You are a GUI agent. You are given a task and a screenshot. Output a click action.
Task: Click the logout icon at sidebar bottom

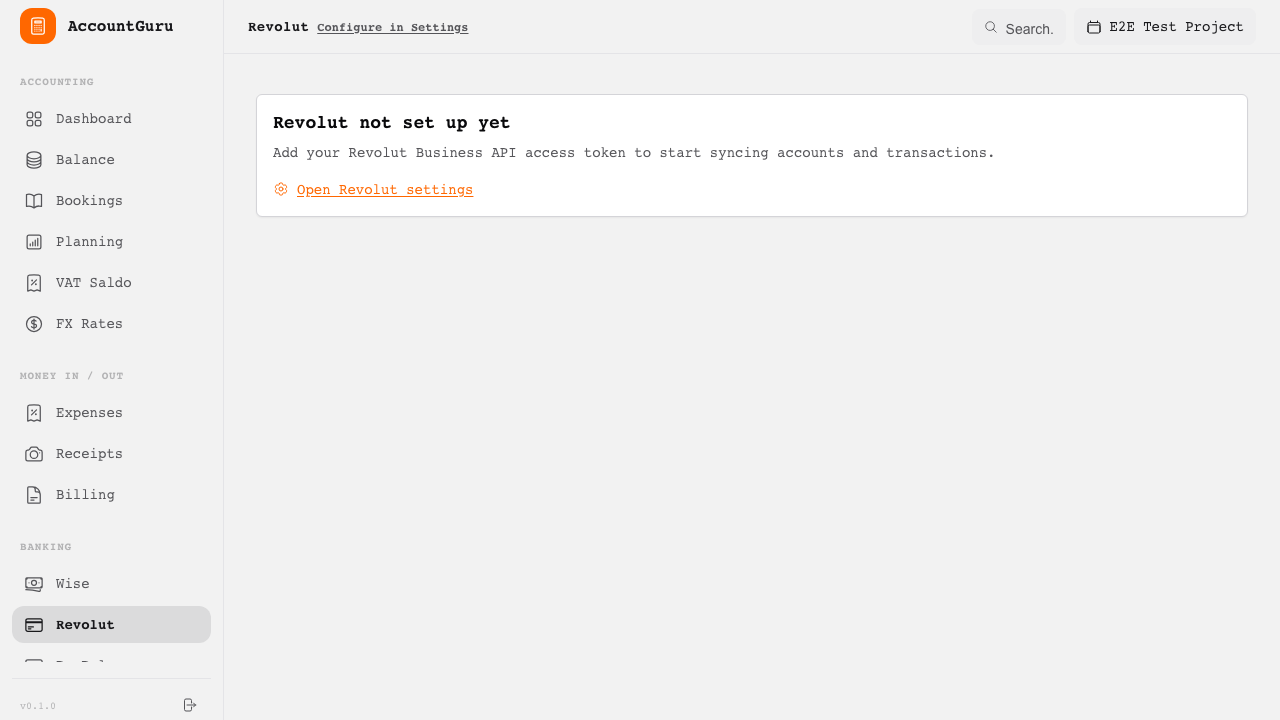[x=190, y=705]
